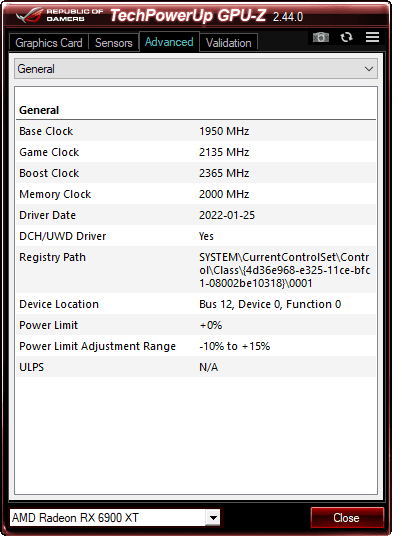Select the Base Clock row

(x=196, y=131)
